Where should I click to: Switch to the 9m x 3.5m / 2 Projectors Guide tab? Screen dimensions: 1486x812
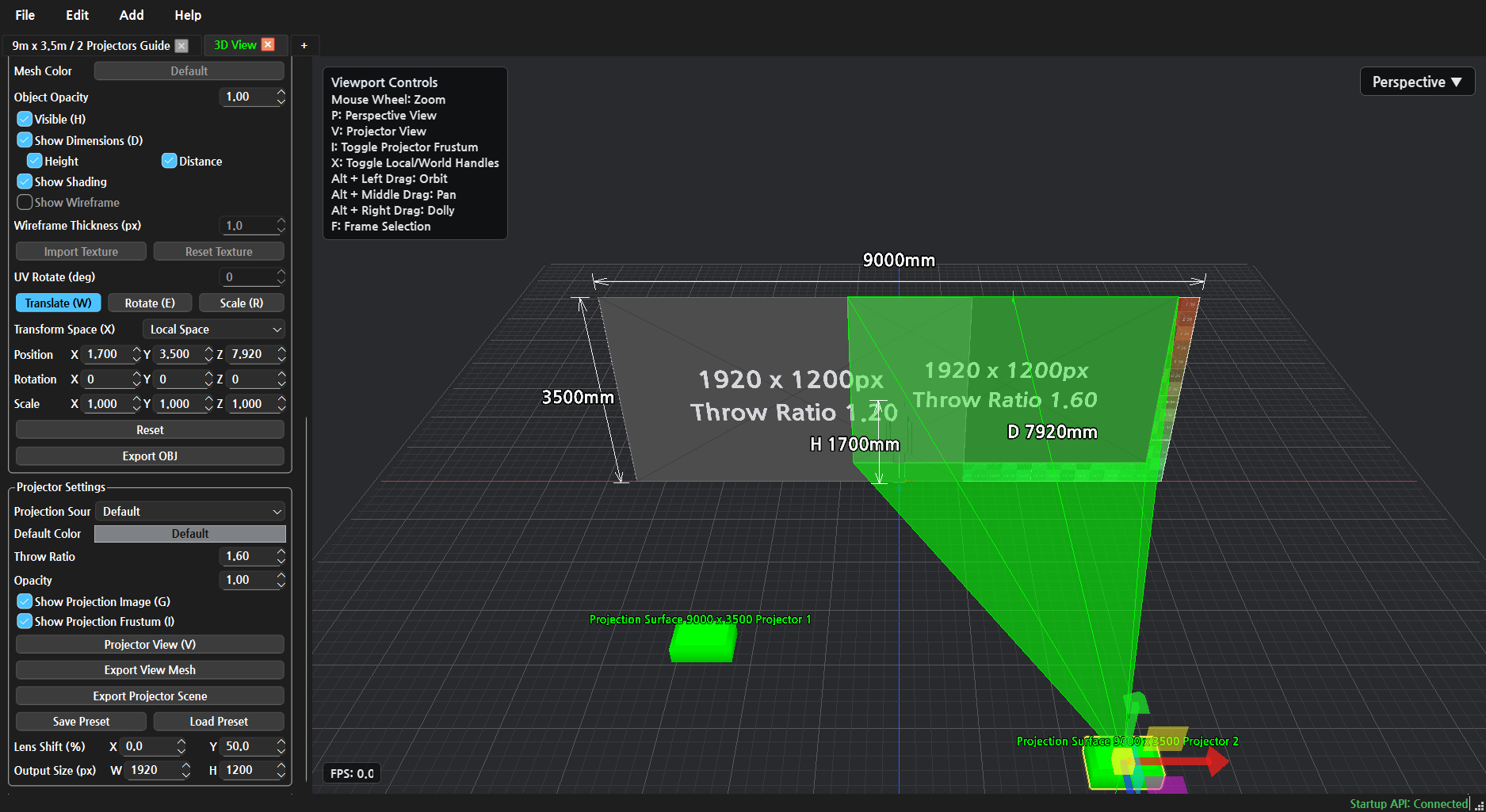(91, 46)
